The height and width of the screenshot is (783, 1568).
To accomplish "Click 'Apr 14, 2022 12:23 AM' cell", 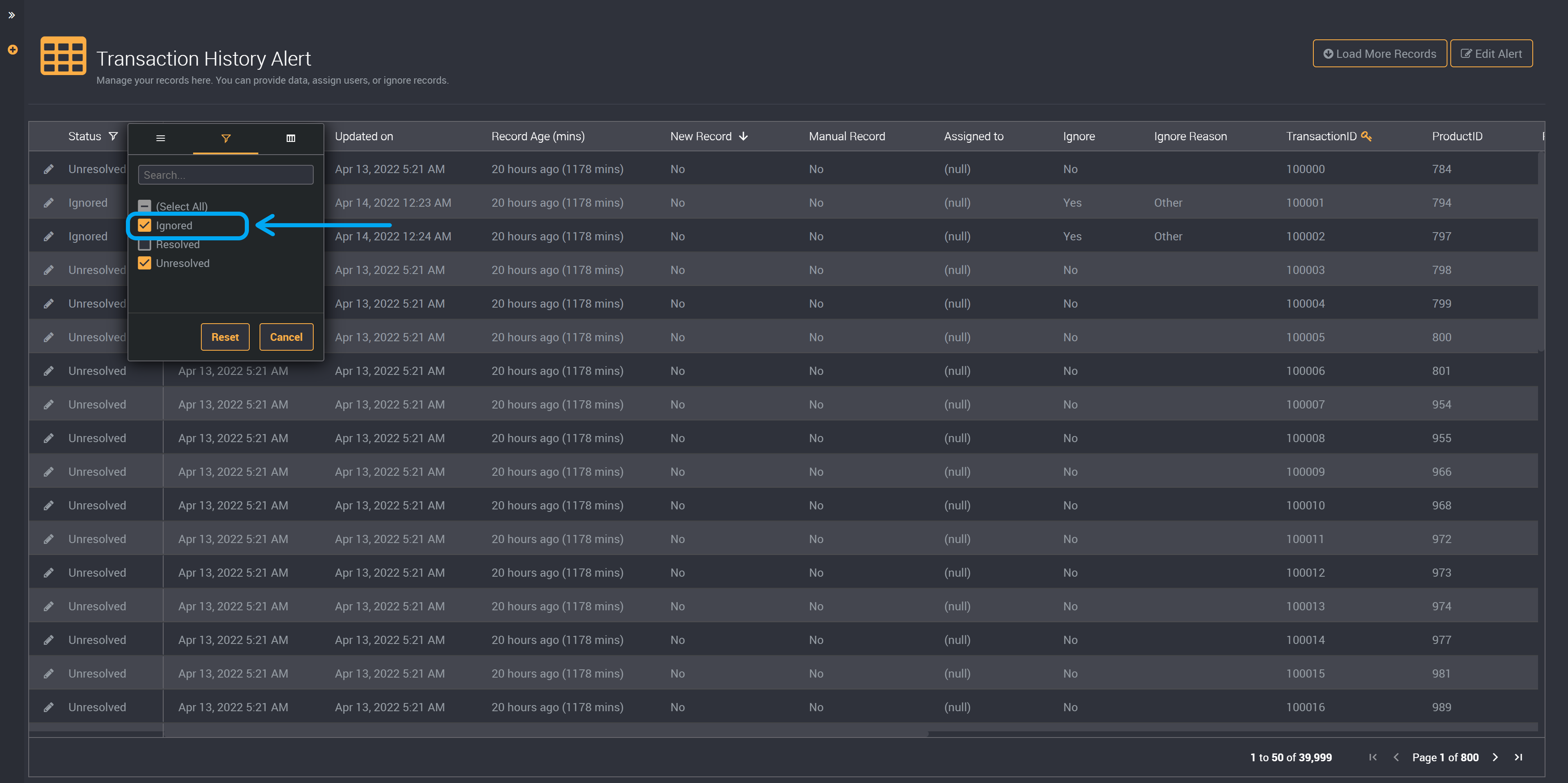I will (392, 203).
